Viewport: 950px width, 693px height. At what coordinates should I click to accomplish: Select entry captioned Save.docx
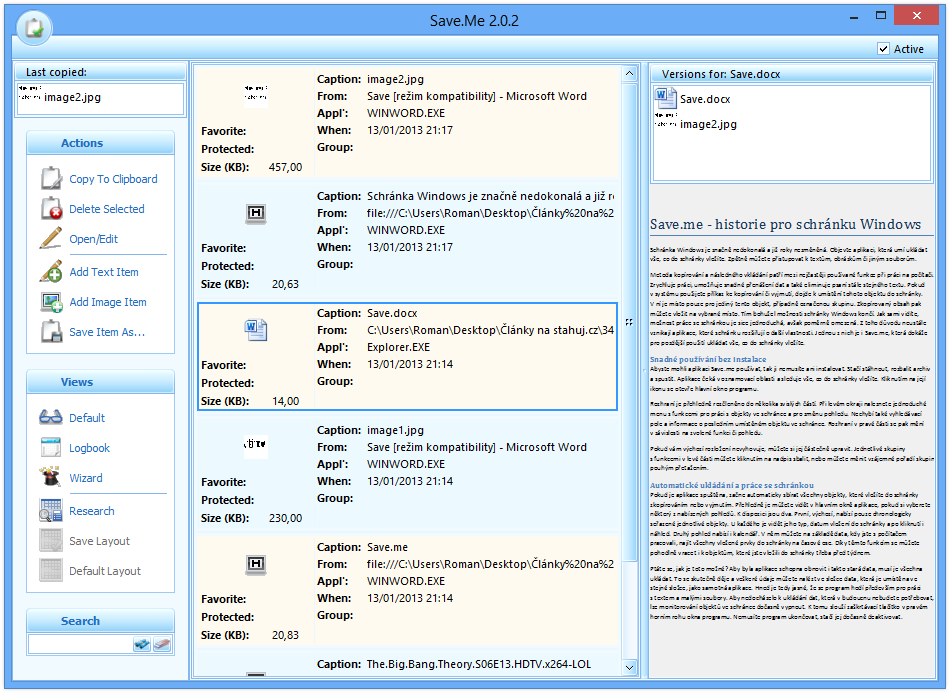[407, 356]
